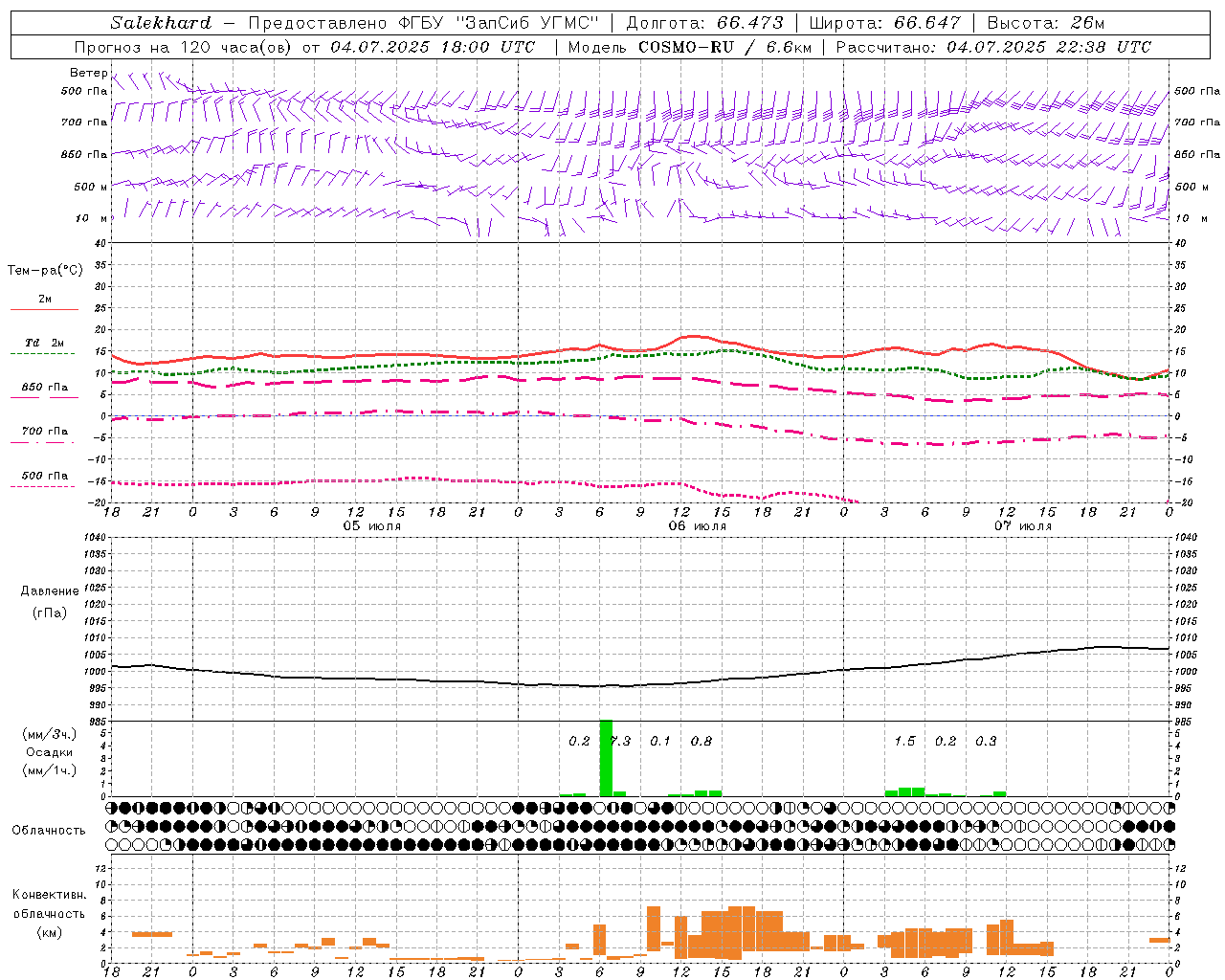Image resolution: width=1225 pixels, height=980 pixels.
Task: Click the 0.3 precipitation value
Action: pyautogui.click(x=986, y=741)
